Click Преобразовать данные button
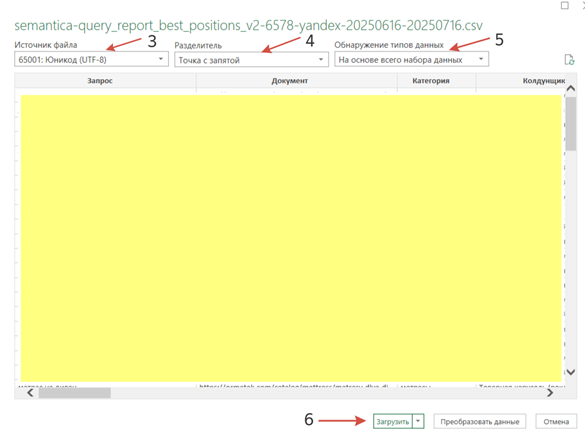Image resolution: width=585 pixels, height=444 pixels. point(480,422)
